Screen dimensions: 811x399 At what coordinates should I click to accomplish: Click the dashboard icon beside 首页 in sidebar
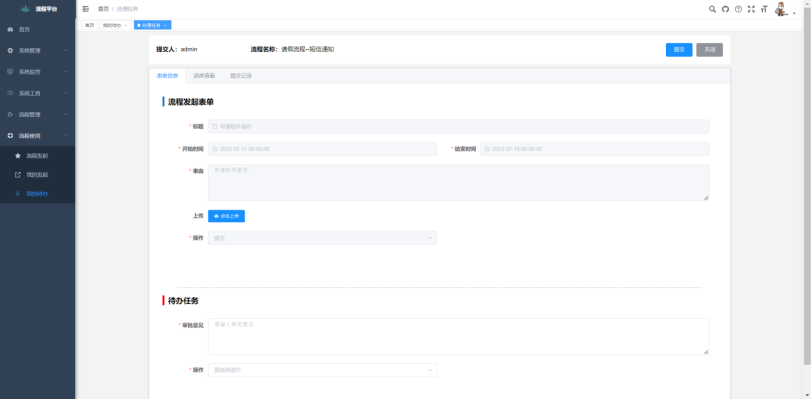10,29
